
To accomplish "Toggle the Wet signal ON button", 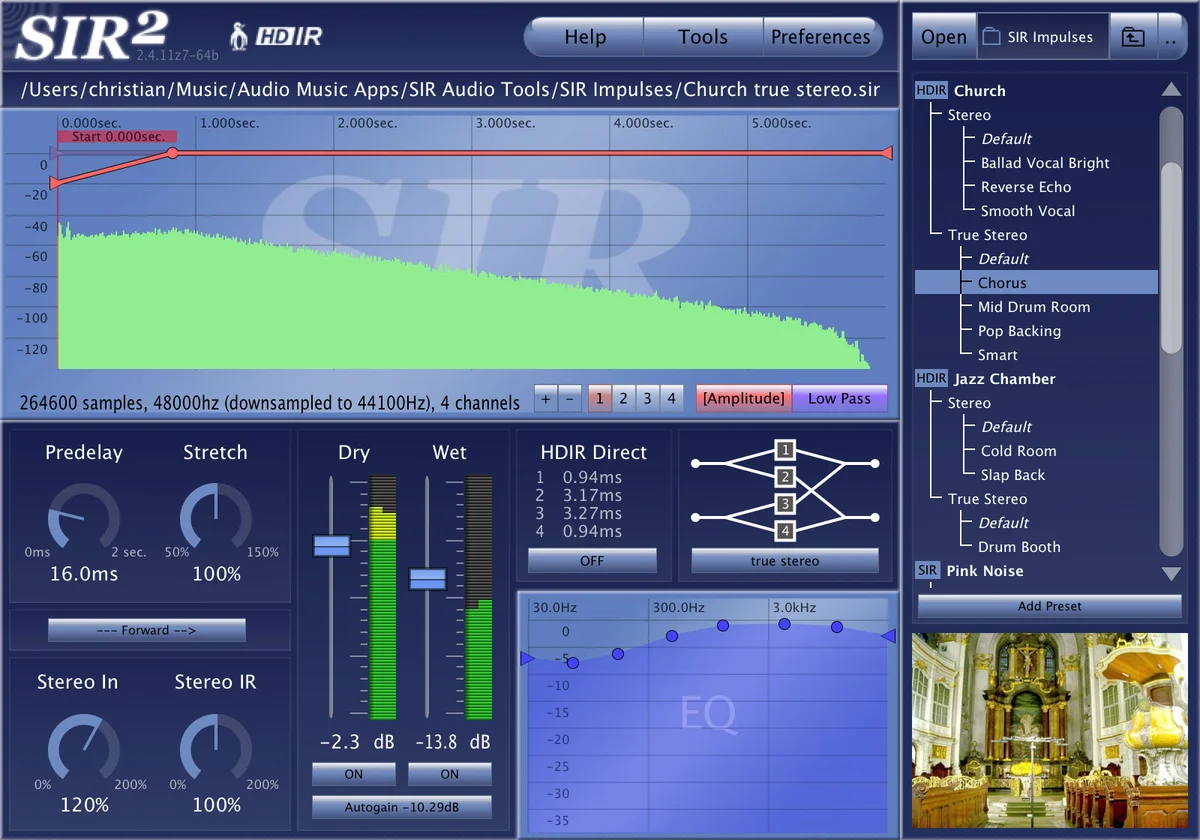I will coord(450,774).
